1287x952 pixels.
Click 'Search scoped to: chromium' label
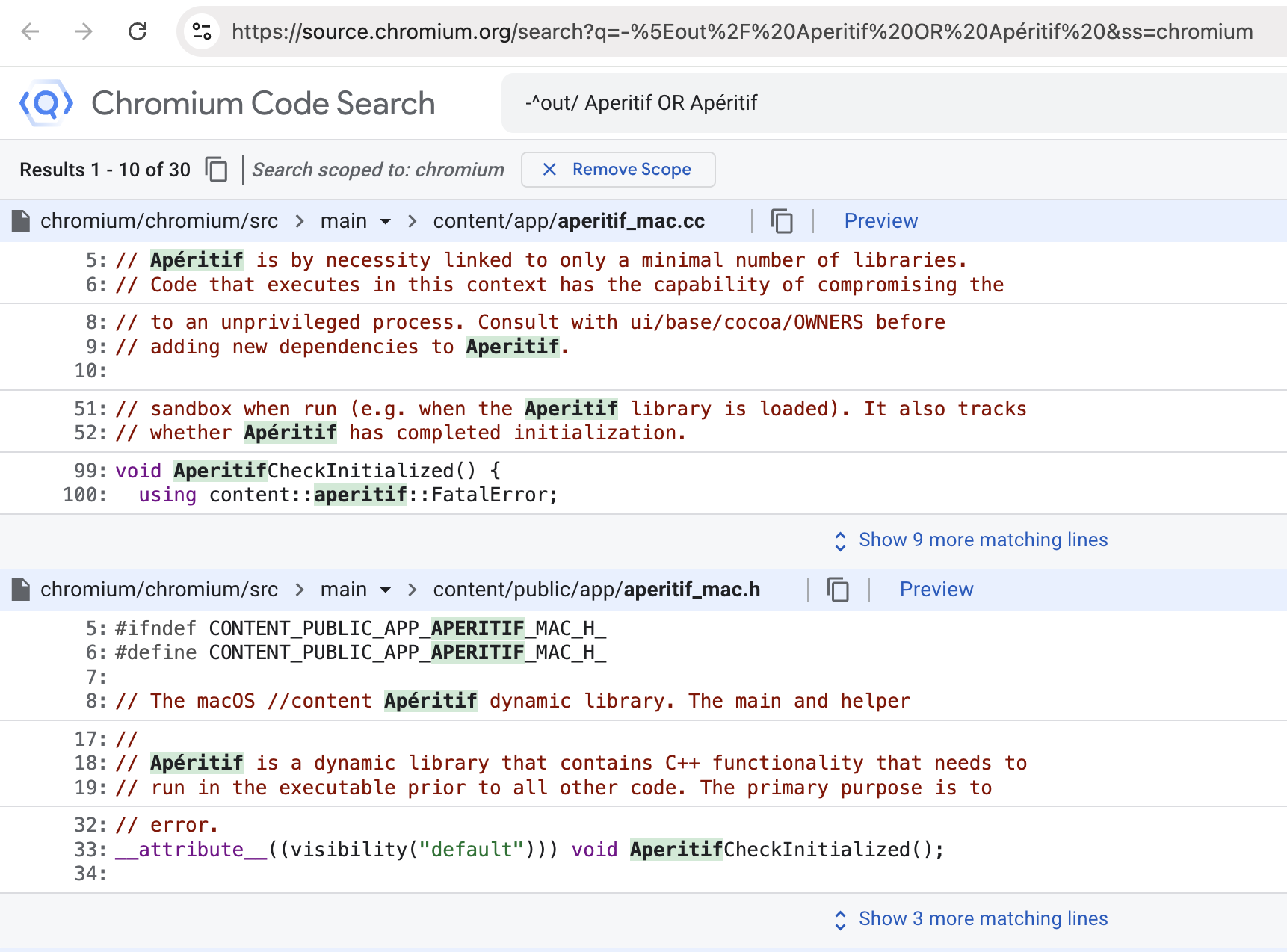pos(378,170)
